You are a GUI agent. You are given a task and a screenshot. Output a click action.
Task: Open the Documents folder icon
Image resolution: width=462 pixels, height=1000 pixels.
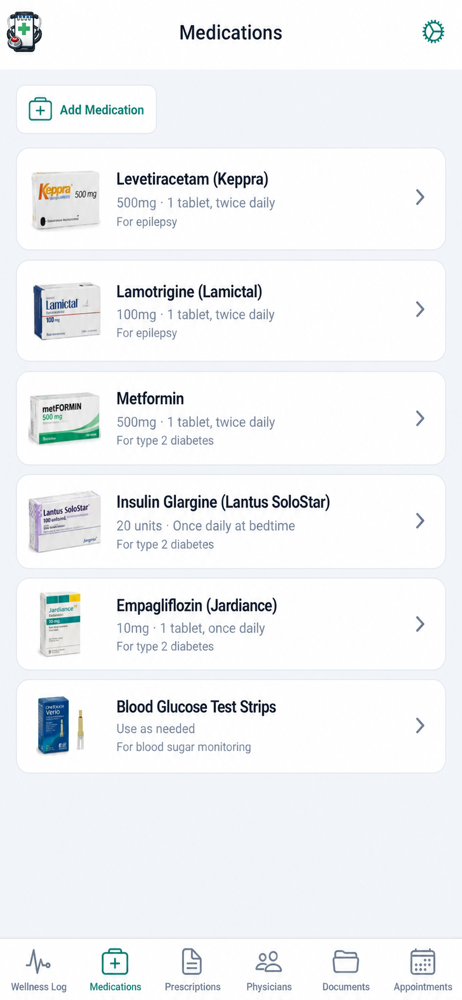346,961
